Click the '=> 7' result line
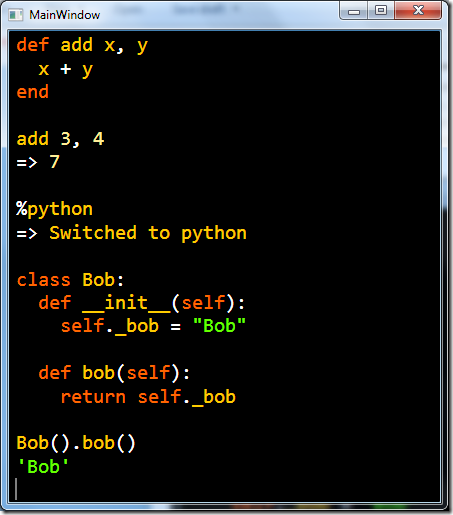Image resolution: width=453 pixels, height=515 pixels. click(x=38, y=162)
